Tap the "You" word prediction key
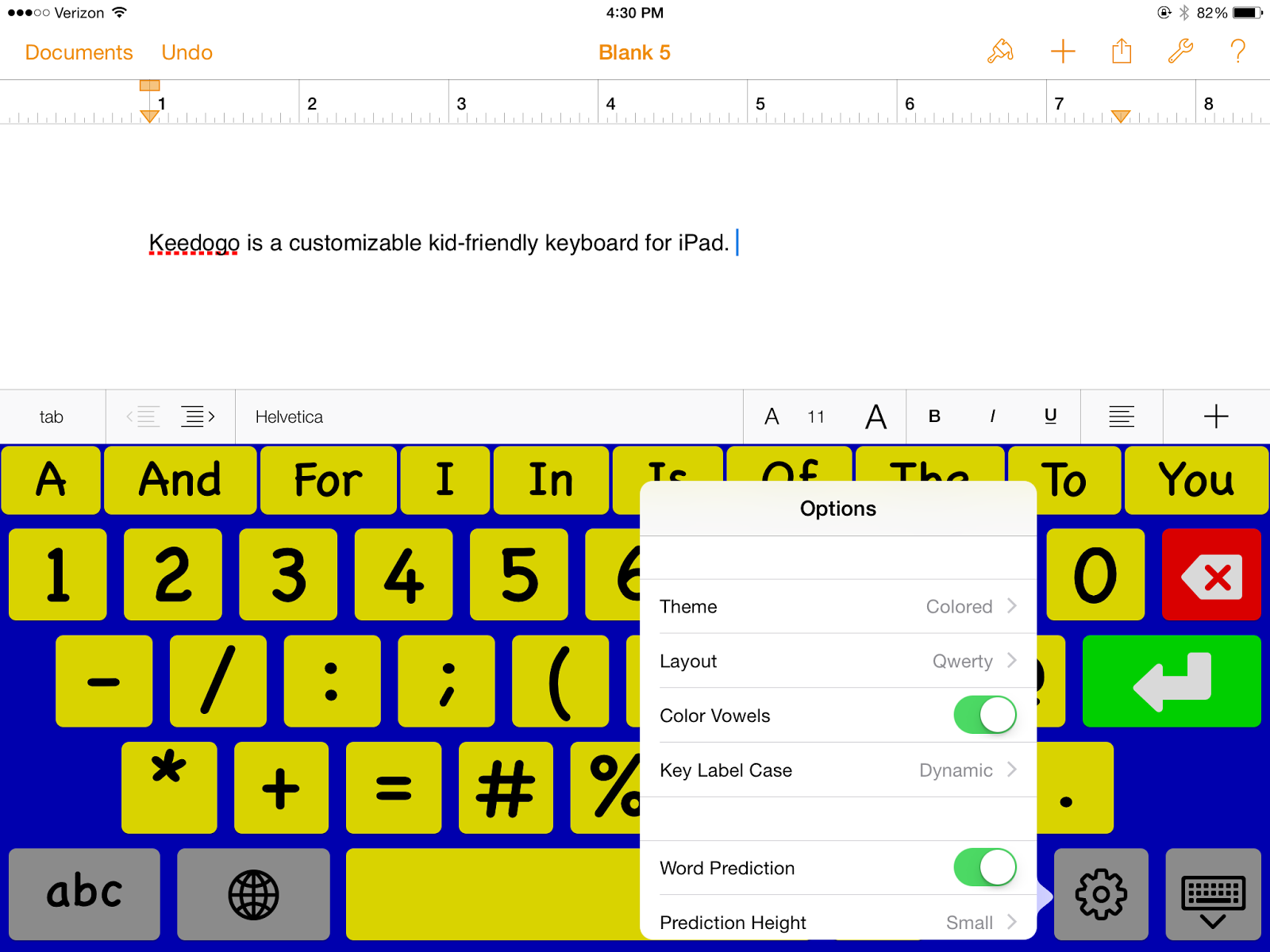This screenshot has width=1270, height=952. pos(1196,479)
